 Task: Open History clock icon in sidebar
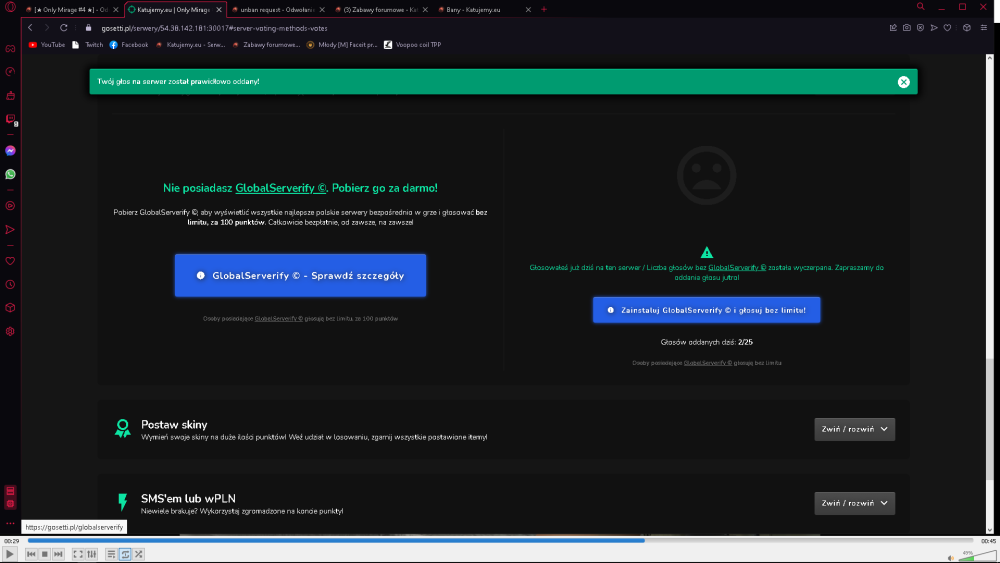pos(10,284)
